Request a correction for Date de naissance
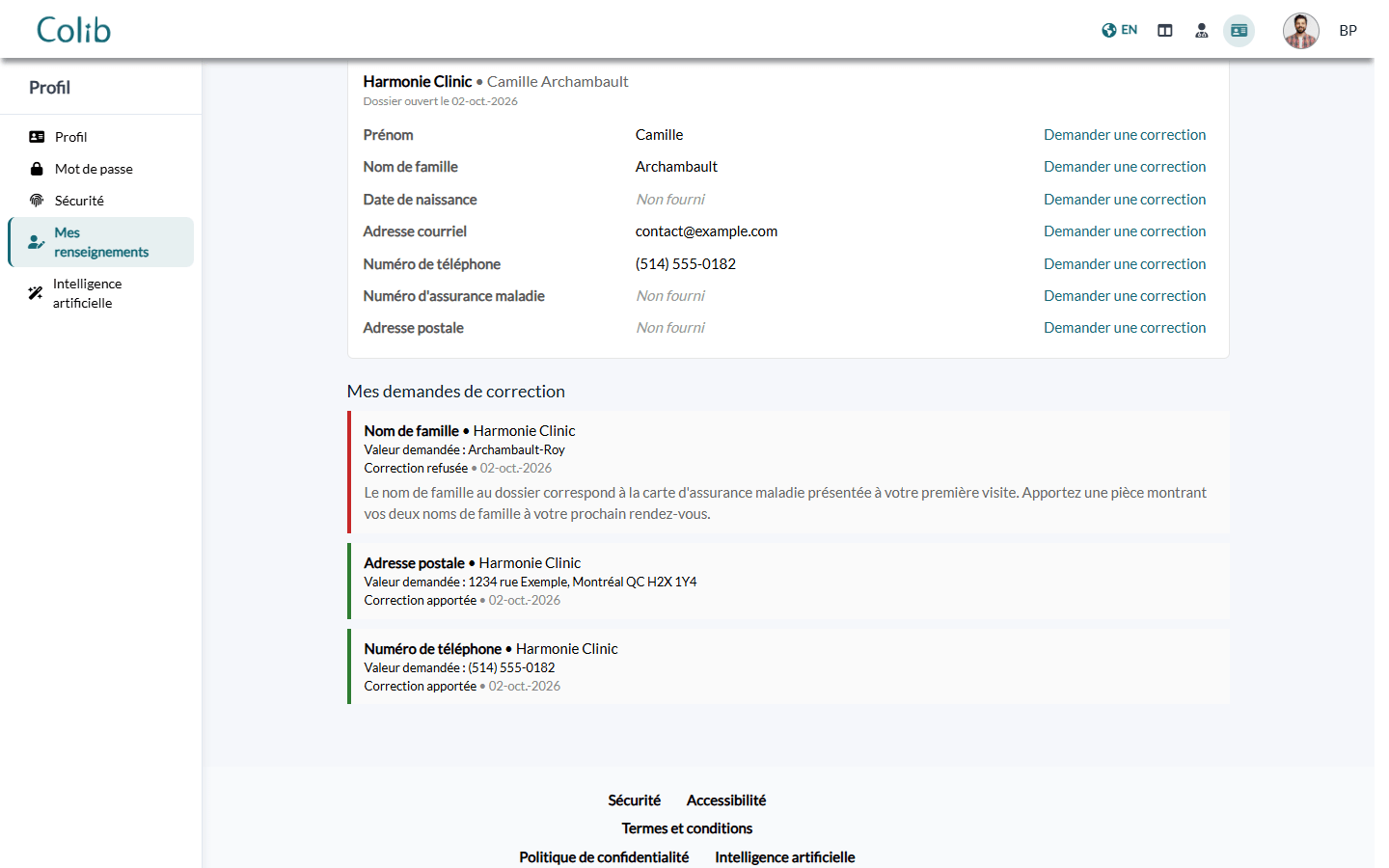Screen dimensions: 1389x868 [x=1125, y=200]
